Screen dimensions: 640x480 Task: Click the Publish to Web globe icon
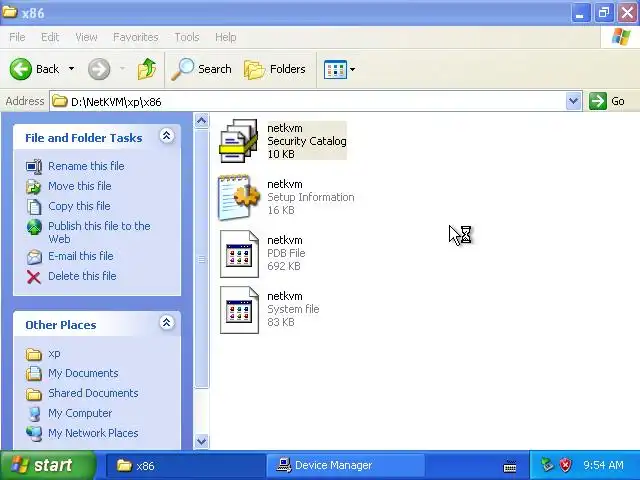(34, 227)
